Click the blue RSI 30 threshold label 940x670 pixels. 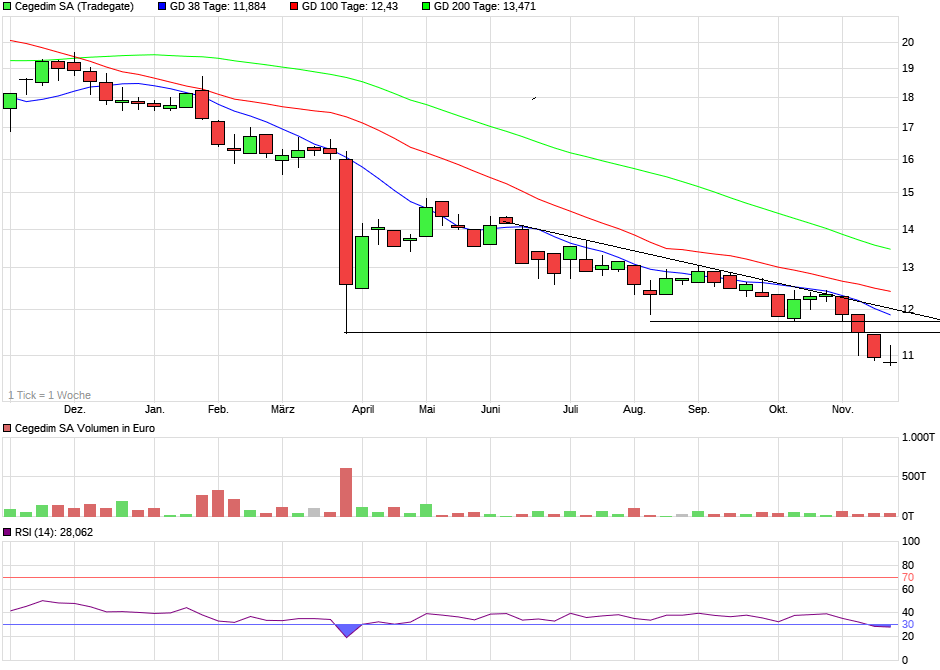[x=908, y=624]
